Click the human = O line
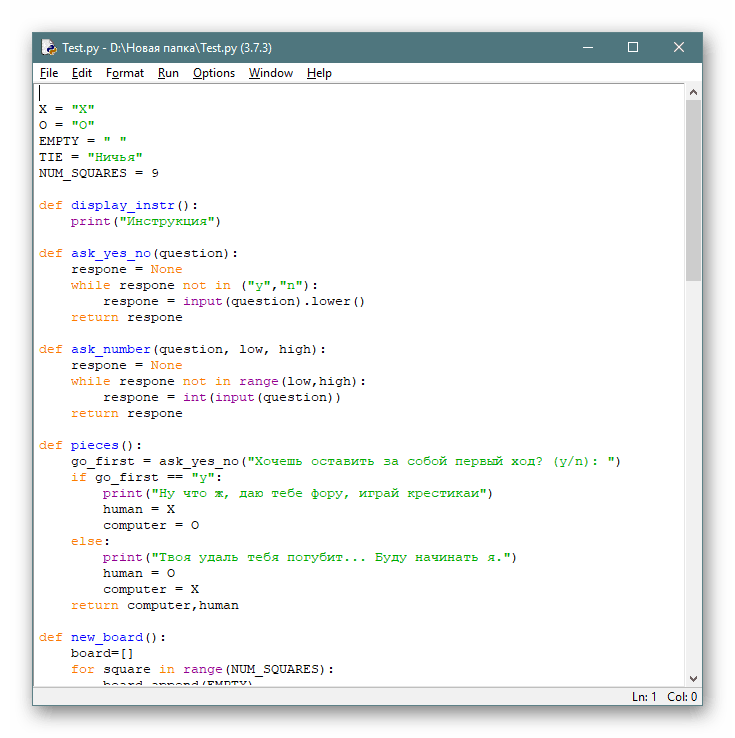Screen dimensions: 735x738 139,573
